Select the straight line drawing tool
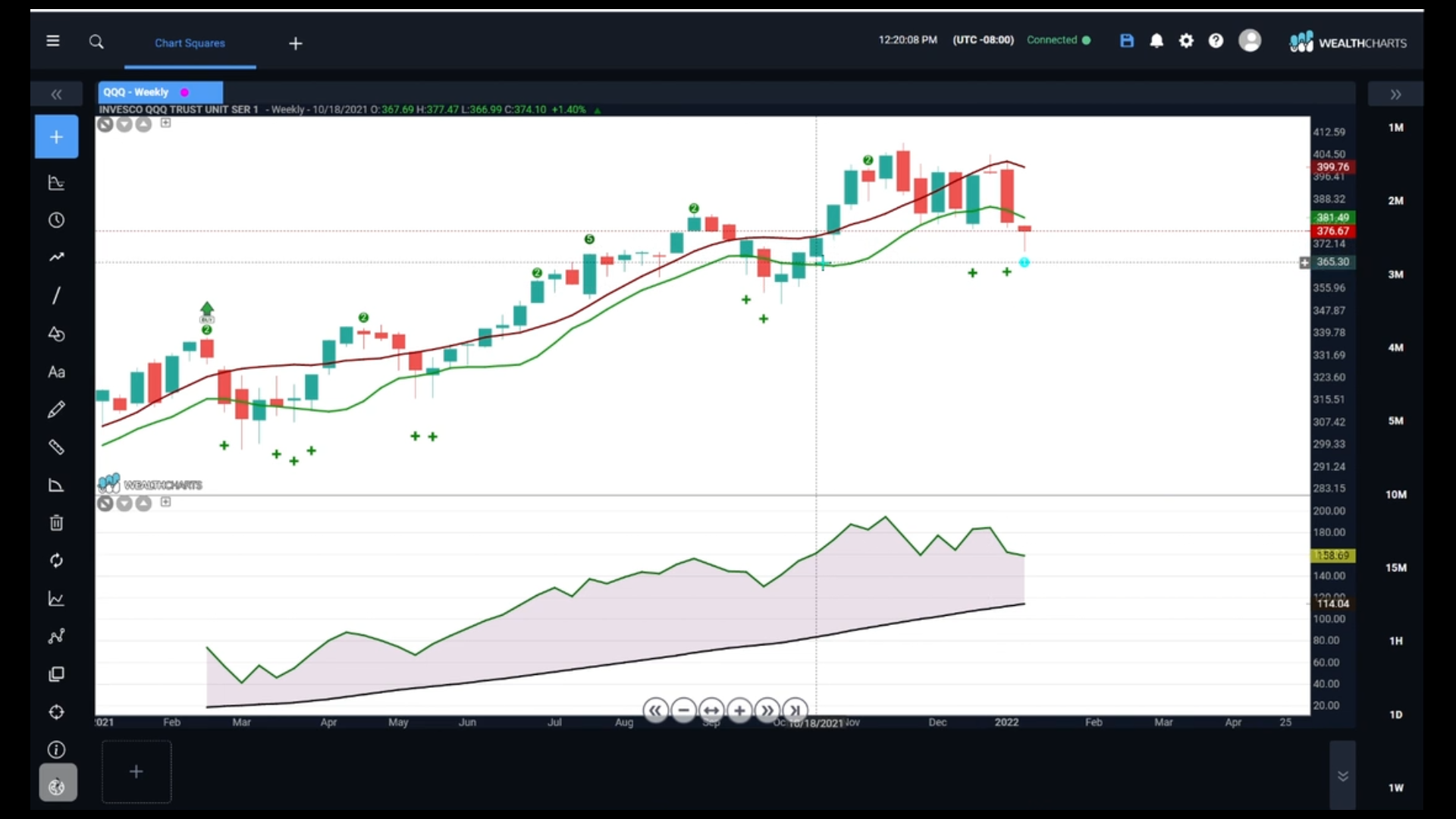 pyautogui.click(x=56, y=295)
